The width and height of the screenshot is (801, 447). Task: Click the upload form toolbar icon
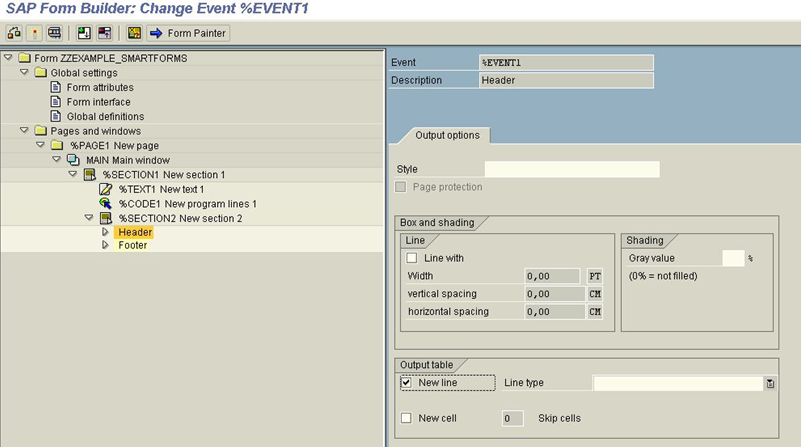tap(104, 33)
